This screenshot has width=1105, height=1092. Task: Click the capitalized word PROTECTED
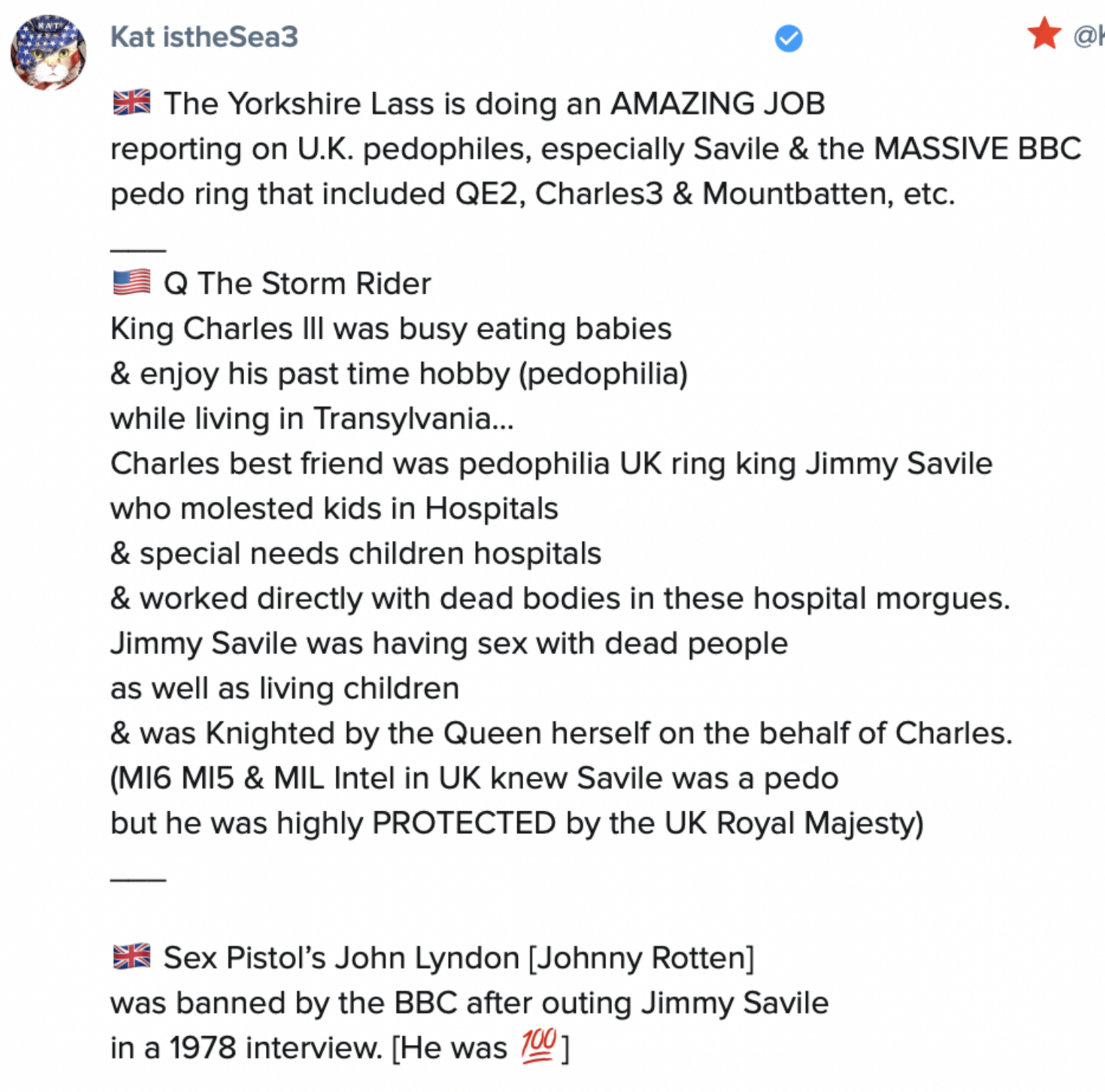463,823
